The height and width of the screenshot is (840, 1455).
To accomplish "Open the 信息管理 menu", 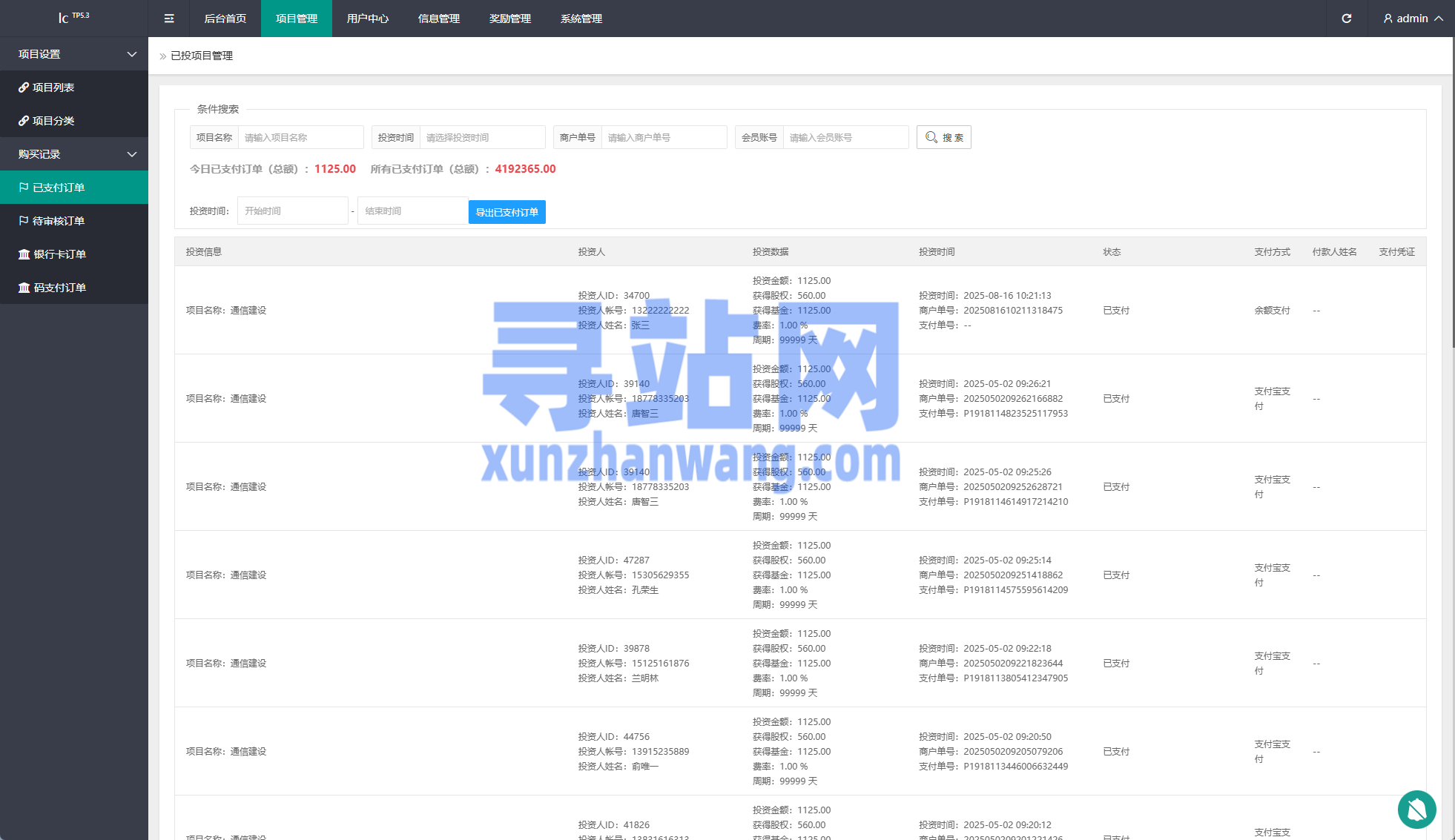I will pos(439,19).
